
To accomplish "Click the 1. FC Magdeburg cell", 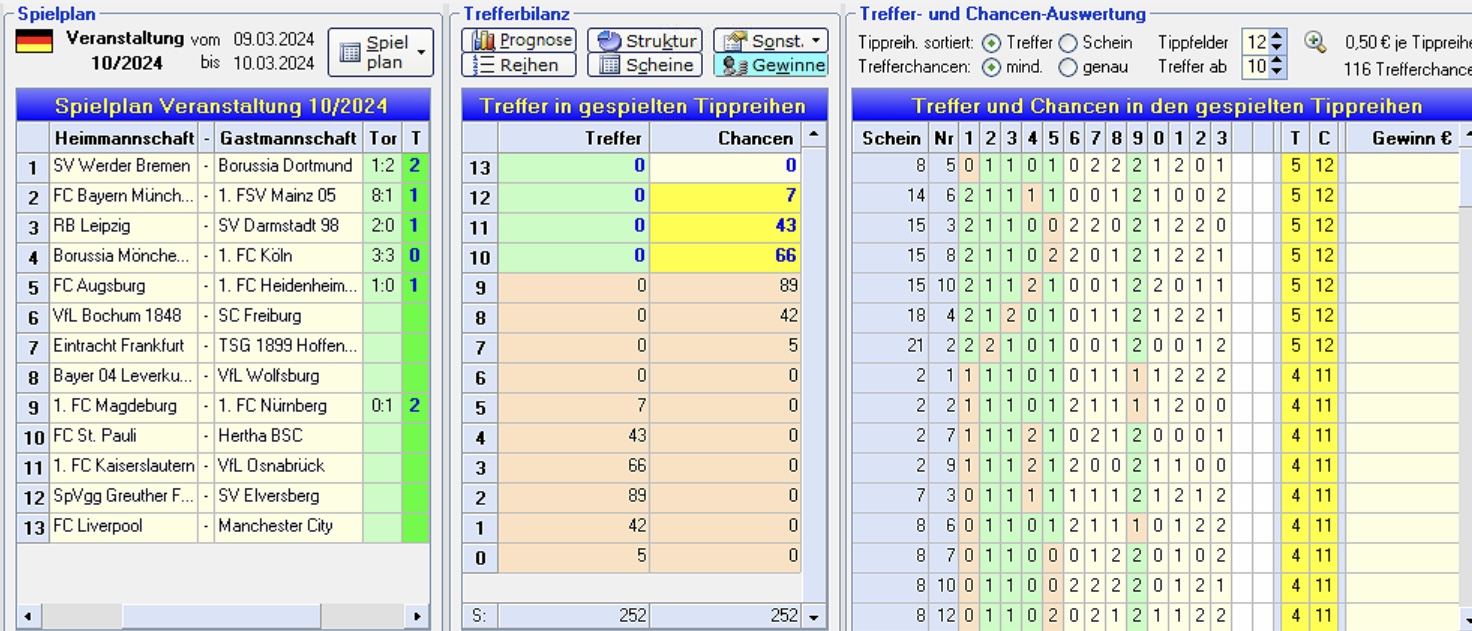I will (x=124, y=406).
